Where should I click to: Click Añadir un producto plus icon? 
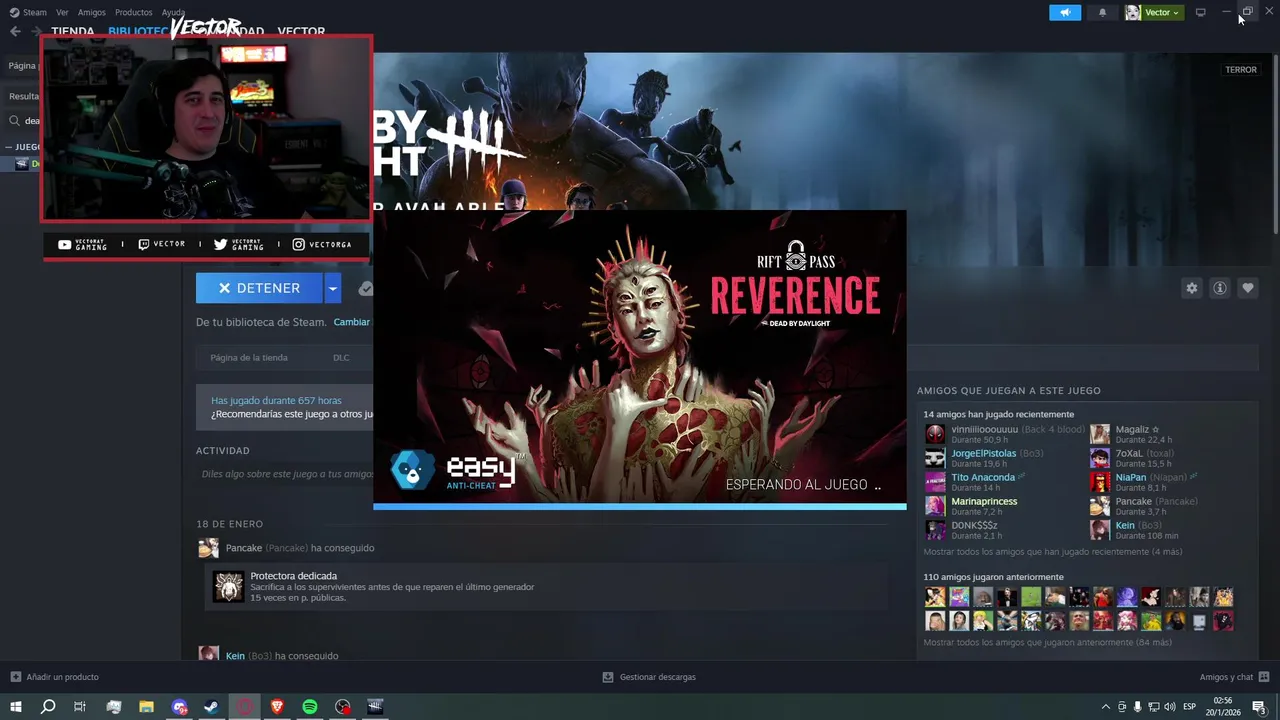[x=15, y=677]
